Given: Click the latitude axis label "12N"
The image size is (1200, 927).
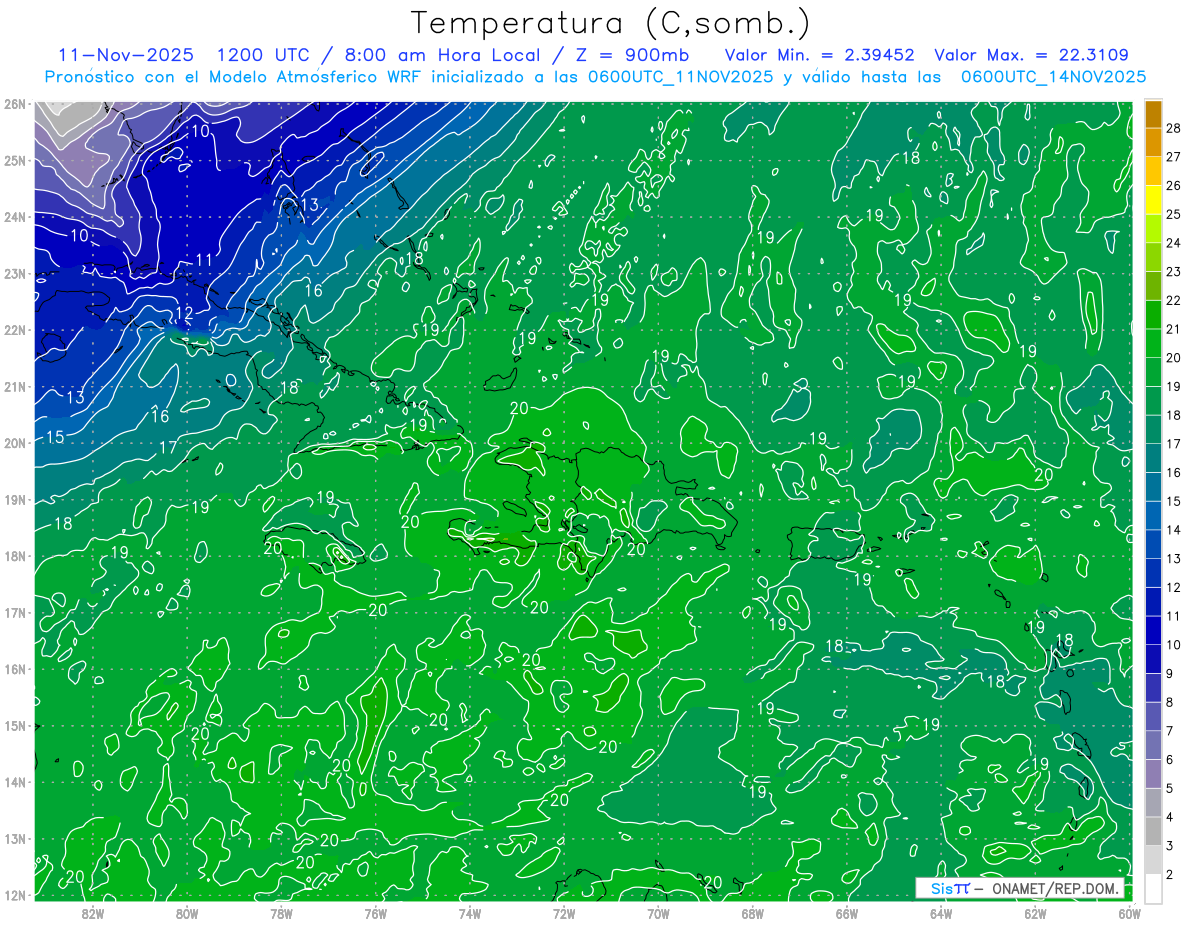Looking at the screenshot, I should point(14,895).
